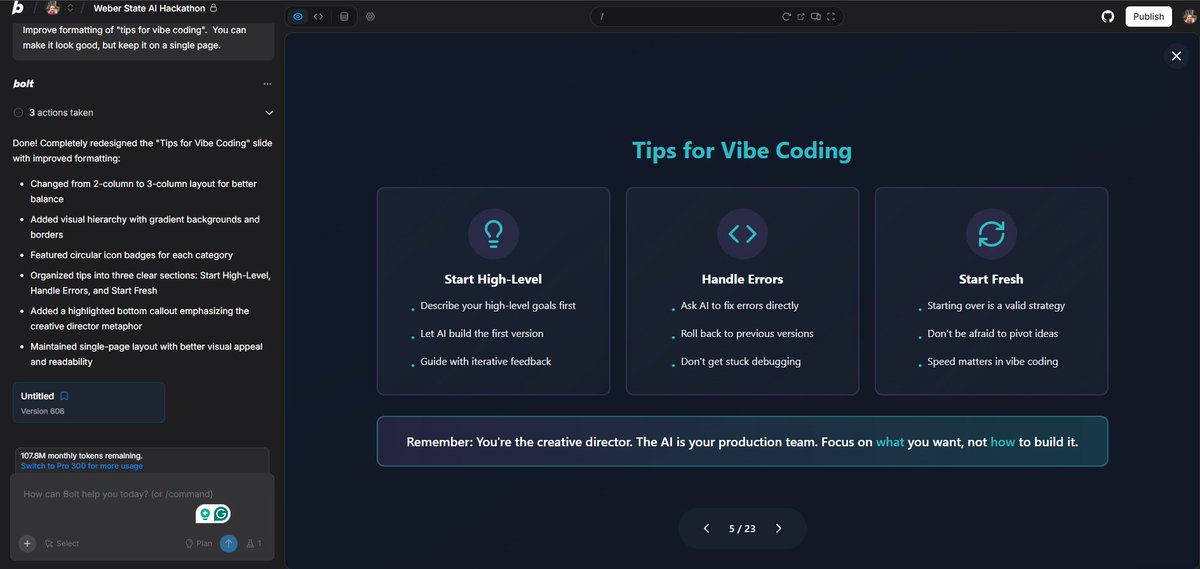Click 'Don't get stuck debugging' tip

[x=741, y=362]
